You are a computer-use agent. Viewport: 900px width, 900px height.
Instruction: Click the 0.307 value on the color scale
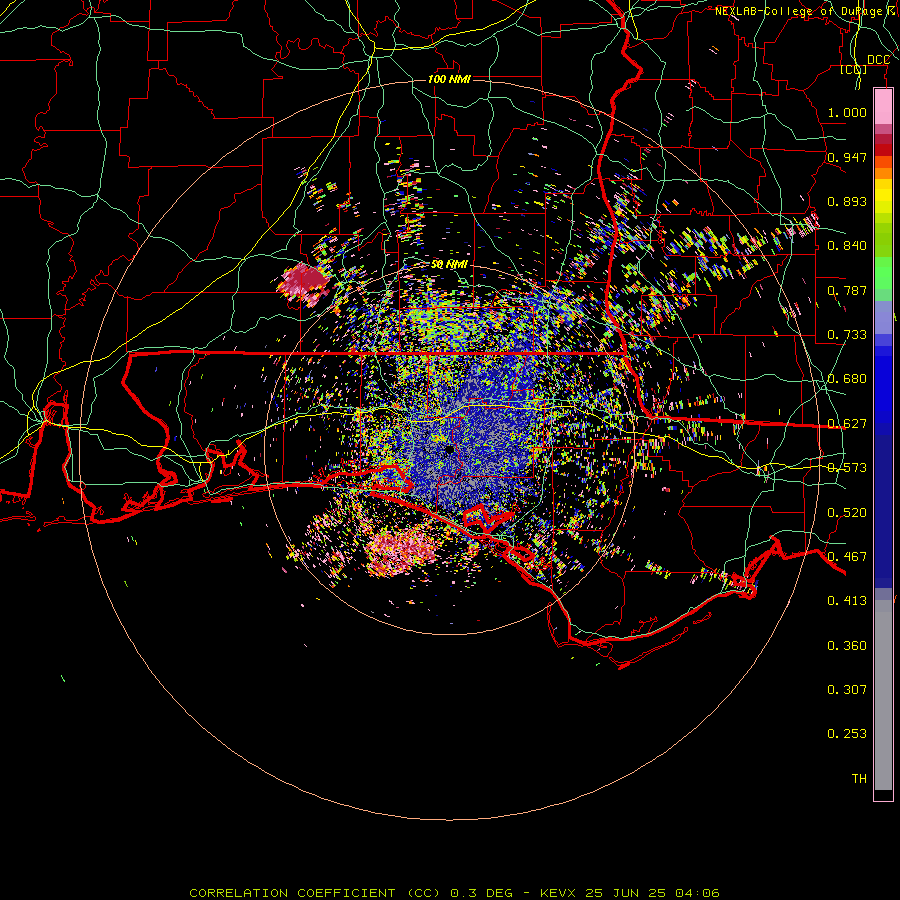pyautogui.click(x=847, y=690)
